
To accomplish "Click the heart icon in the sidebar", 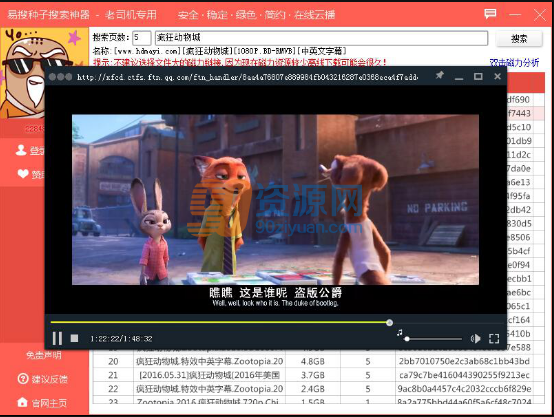I will pos(23,174).
